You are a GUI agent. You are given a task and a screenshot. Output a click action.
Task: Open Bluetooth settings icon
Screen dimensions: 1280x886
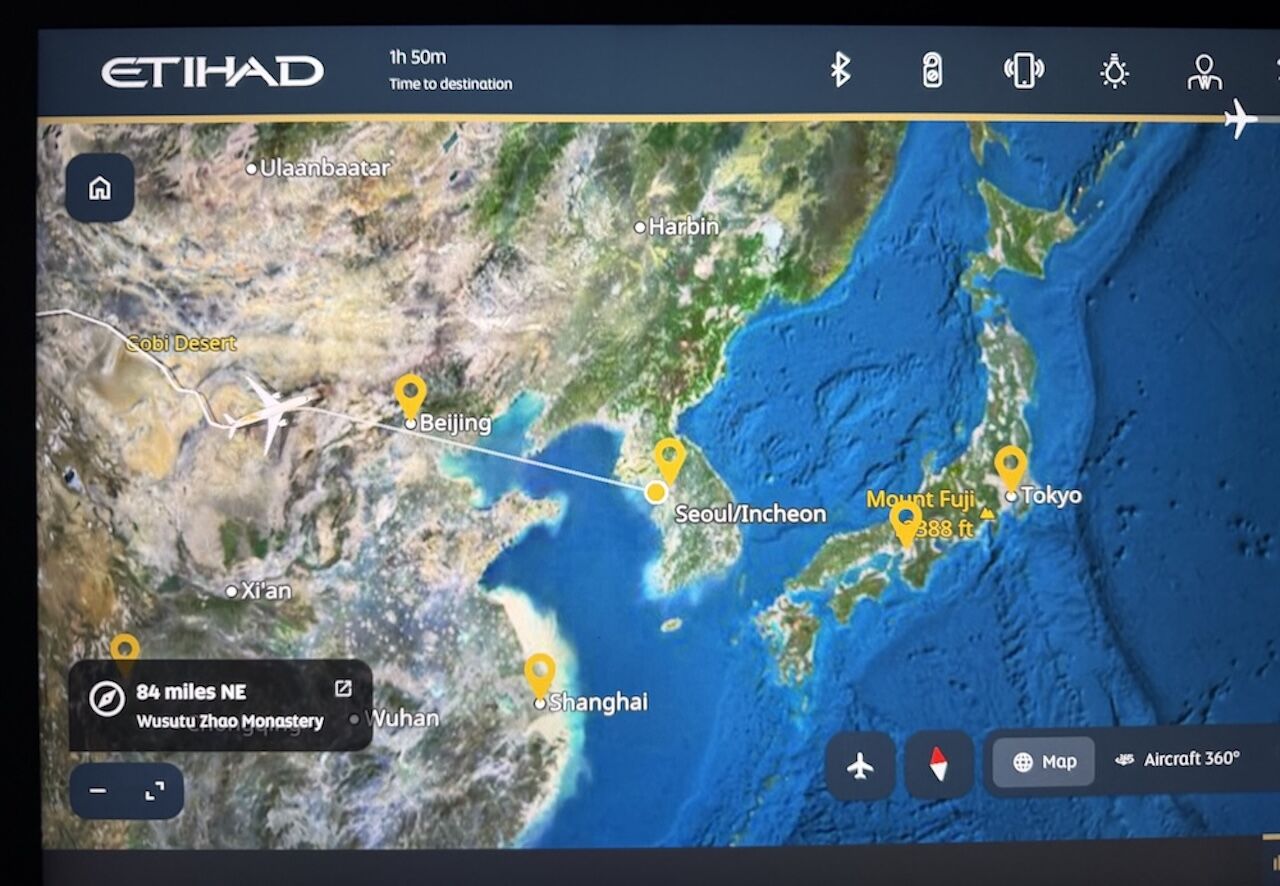840,70
